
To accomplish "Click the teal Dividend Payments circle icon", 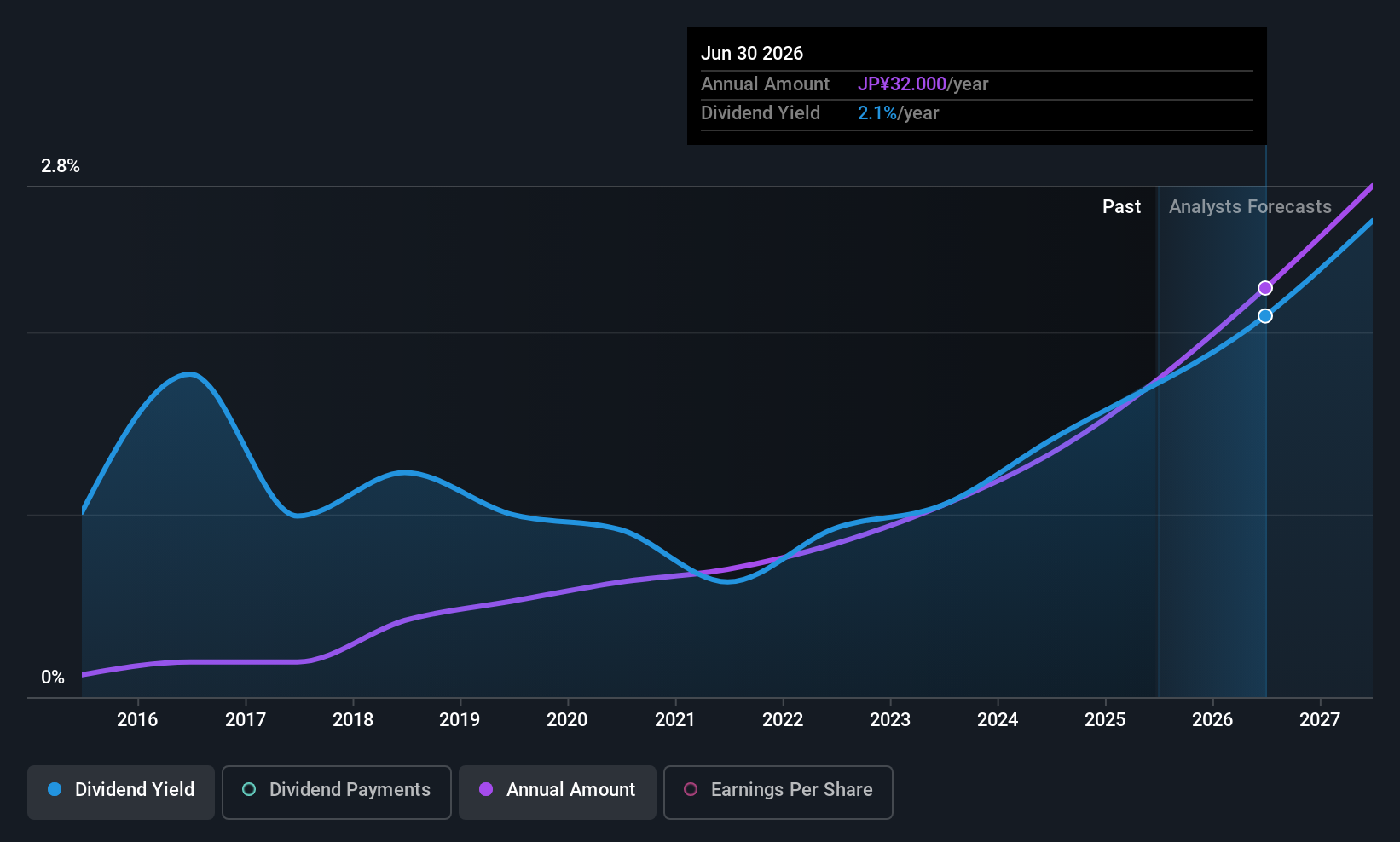I will [x=249, y=789].
